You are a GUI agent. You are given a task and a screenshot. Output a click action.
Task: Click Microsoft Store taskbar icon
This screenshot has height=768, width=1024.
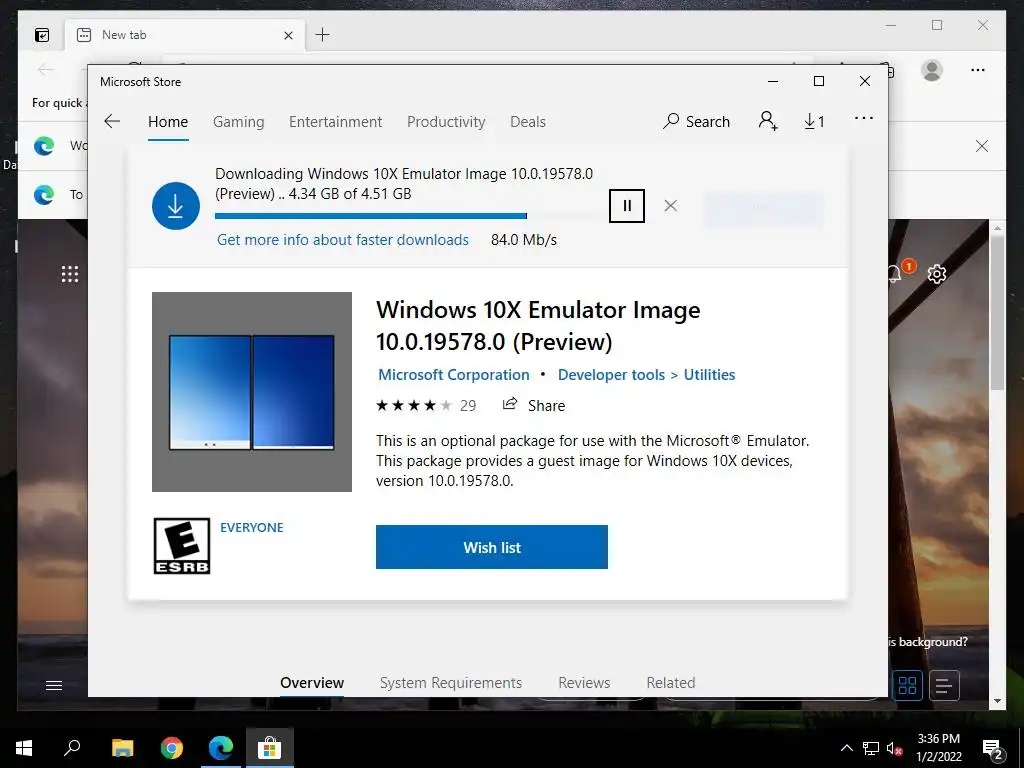[x=269, y=748]
